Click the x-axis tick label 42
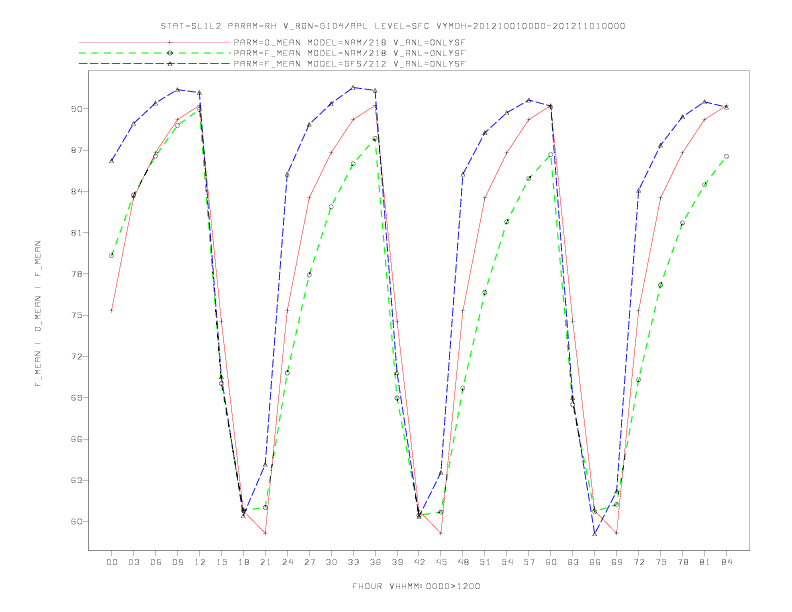The image size is (792, 612). [x=419, y=562]
